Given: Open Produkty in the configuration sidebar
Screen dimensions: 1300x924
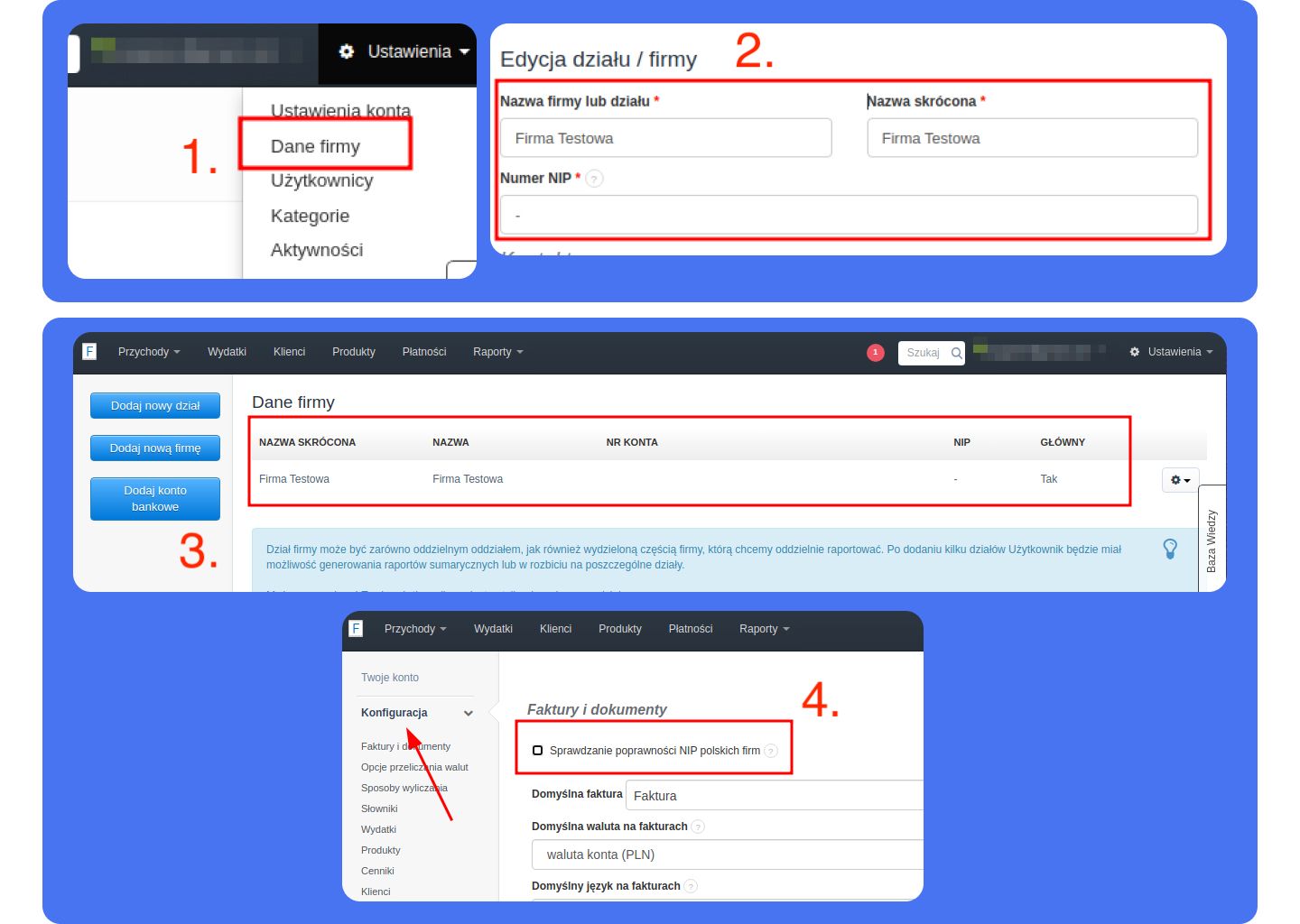Looking at the screenshot, I should 380,850.
